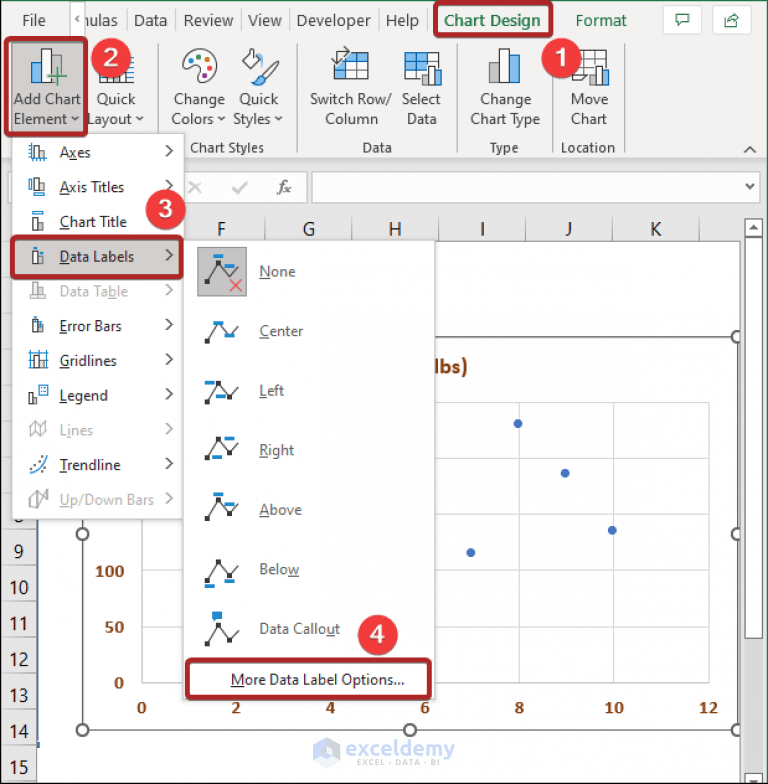Switch to the View tab
Image resolution: width=768 pixels, height=784 pixels.
coord(264,20)
